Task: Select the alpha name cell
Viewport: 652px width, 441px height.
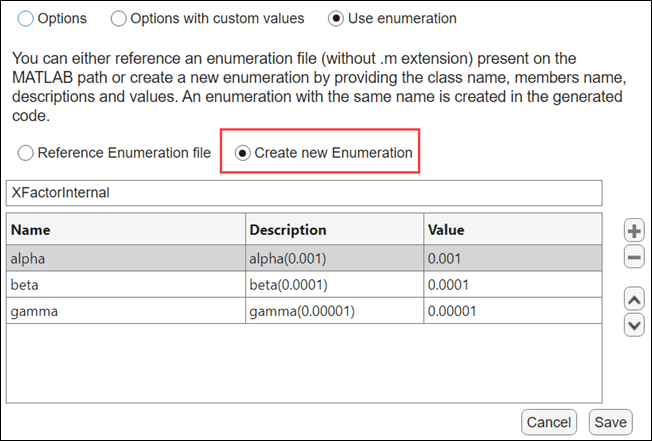Action: pyautogui.click(x=127, y=257)
